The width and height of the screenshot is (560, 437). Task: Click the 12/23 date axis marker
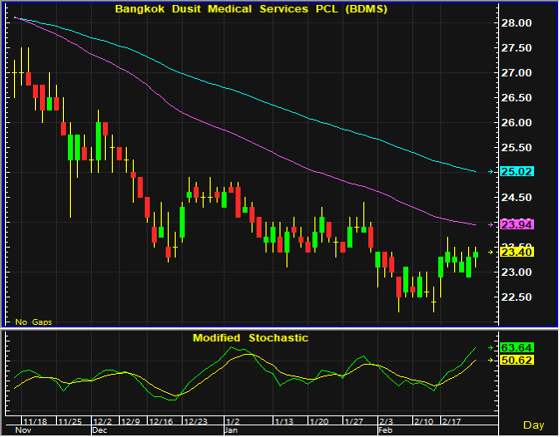[195, 421]
